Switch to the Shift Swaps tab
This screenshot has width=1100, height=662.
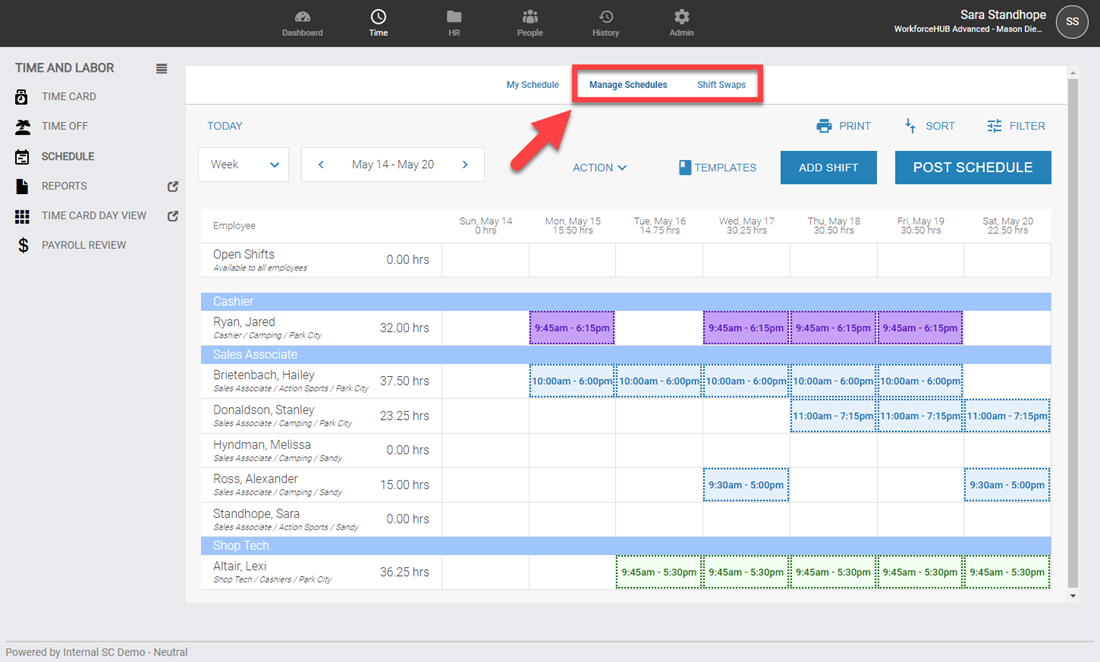721,85
